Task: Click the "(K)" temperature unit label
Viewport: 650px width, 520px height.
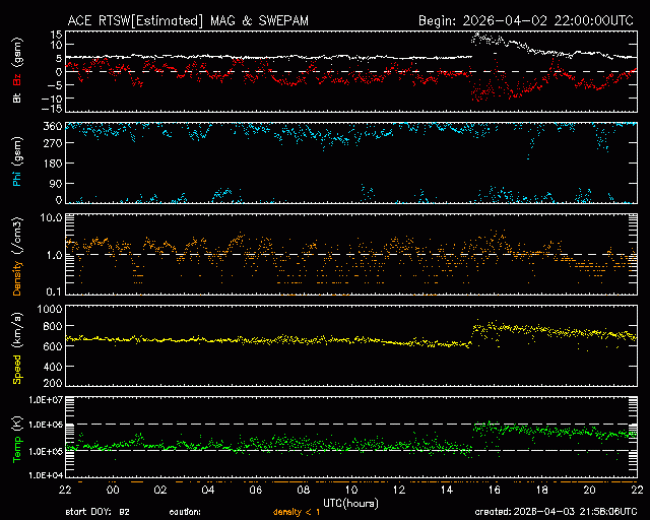Action: coord(17,424)
